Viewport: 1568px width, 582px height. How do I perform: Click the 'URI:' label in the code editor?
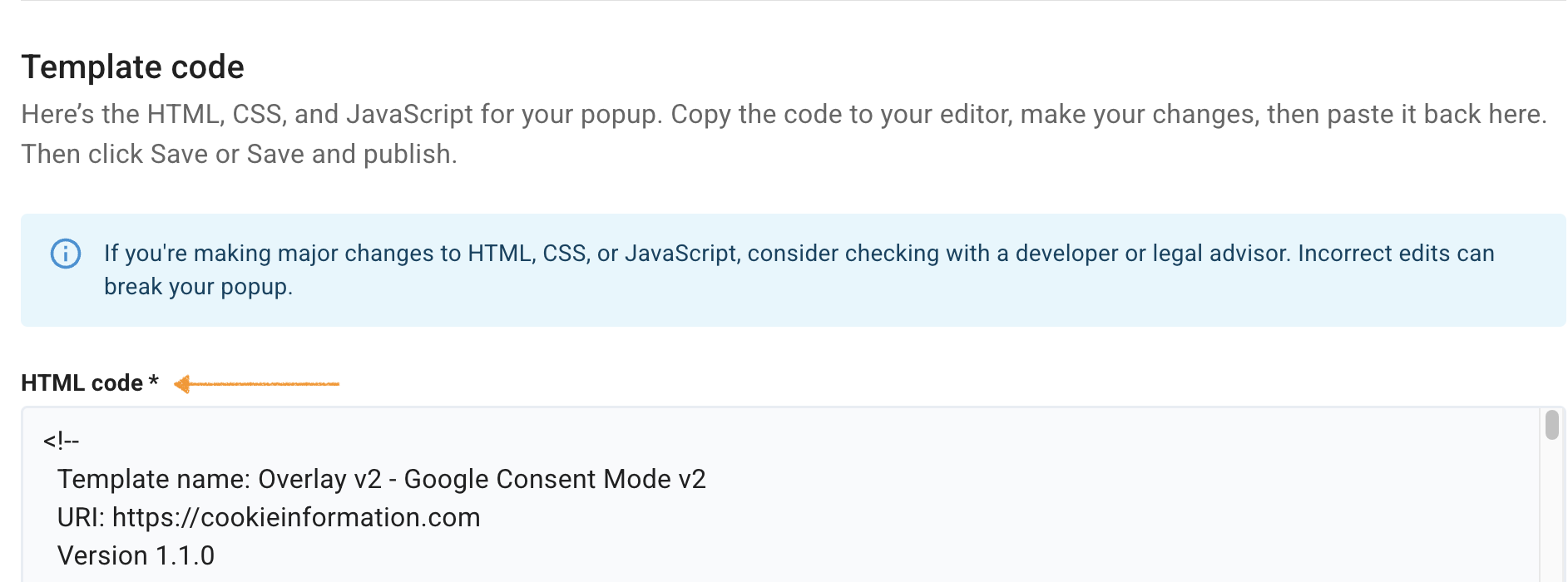click(81, 518)
